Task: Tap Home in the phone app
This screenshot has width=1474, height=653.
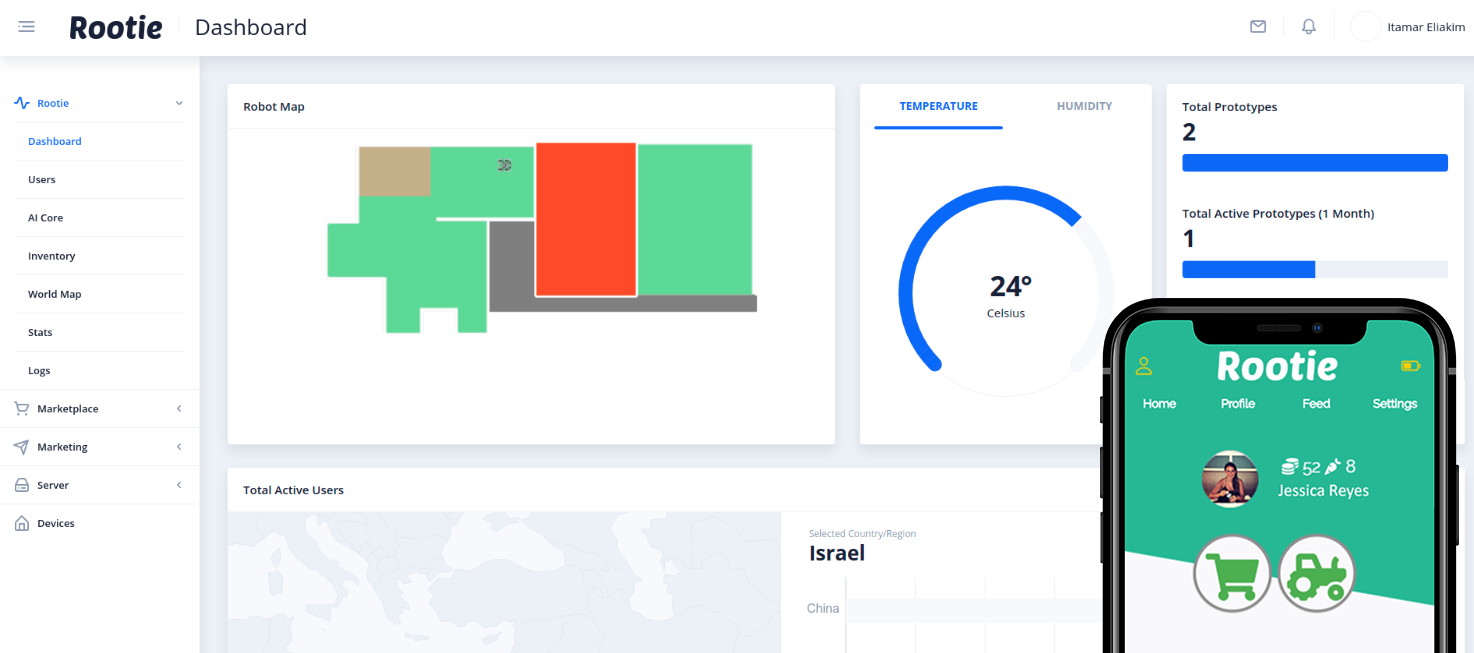Action: (1159, 404)
